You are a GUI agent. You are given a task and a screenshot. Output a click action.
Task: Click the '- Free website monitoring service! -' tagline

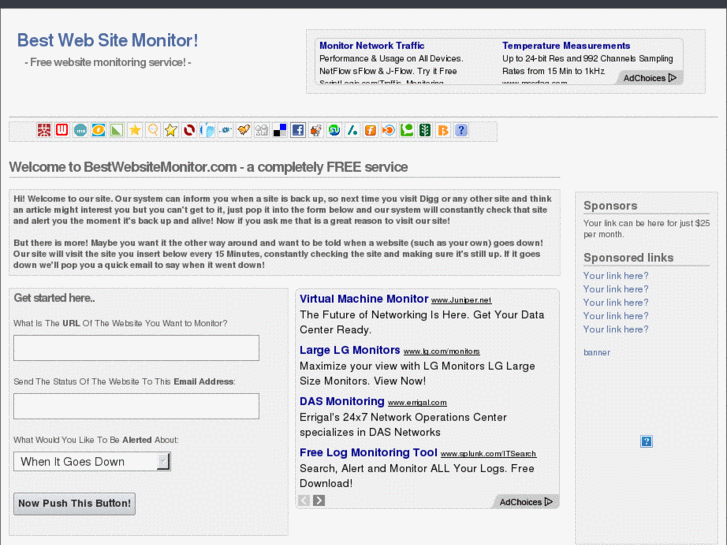(x=108, y=62)
